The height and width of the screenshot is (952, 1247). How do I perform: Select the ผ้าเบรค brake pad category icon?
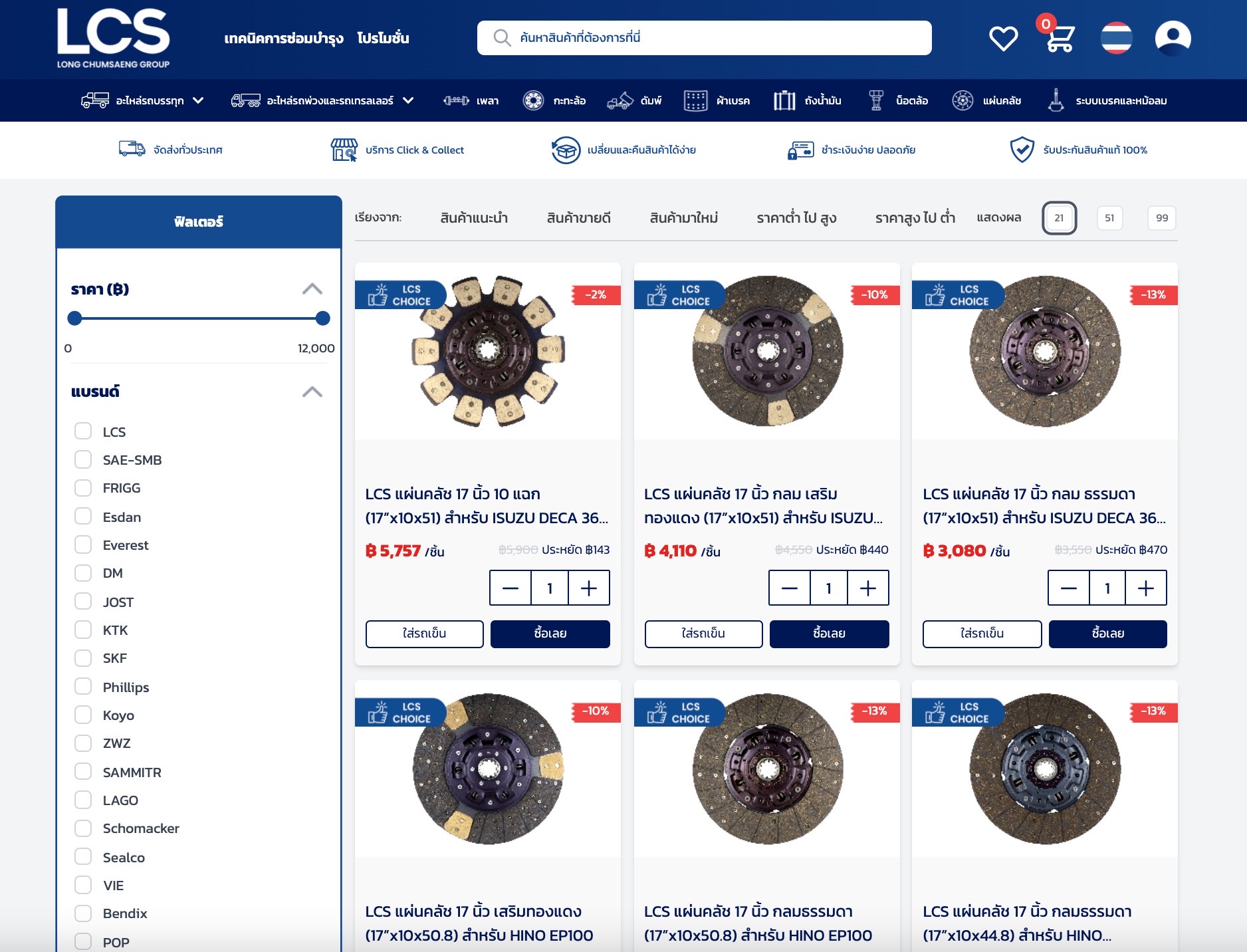[695, 100]
